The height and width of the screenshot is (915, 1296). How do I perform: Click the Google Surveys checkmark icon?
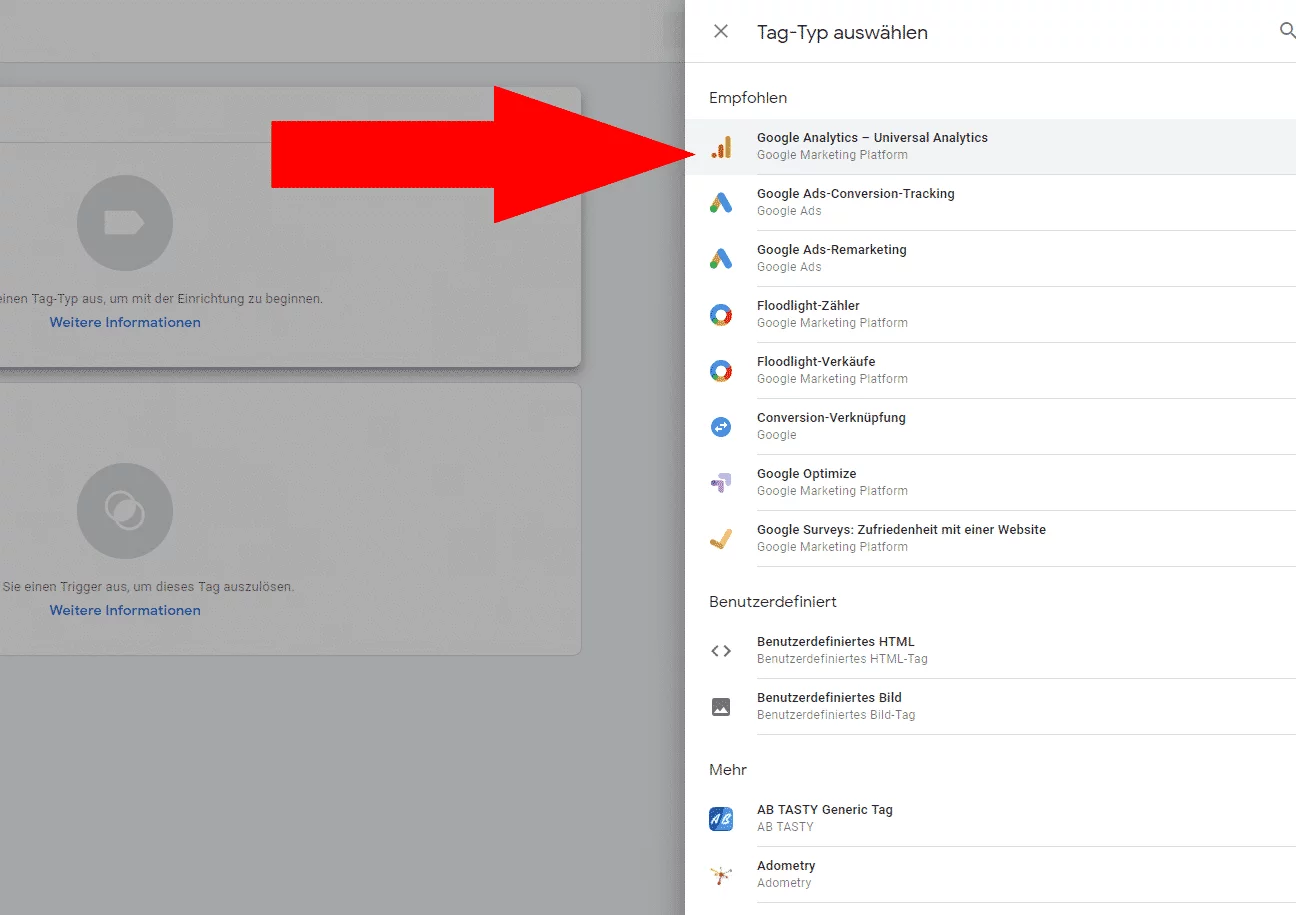coord(721,539)
